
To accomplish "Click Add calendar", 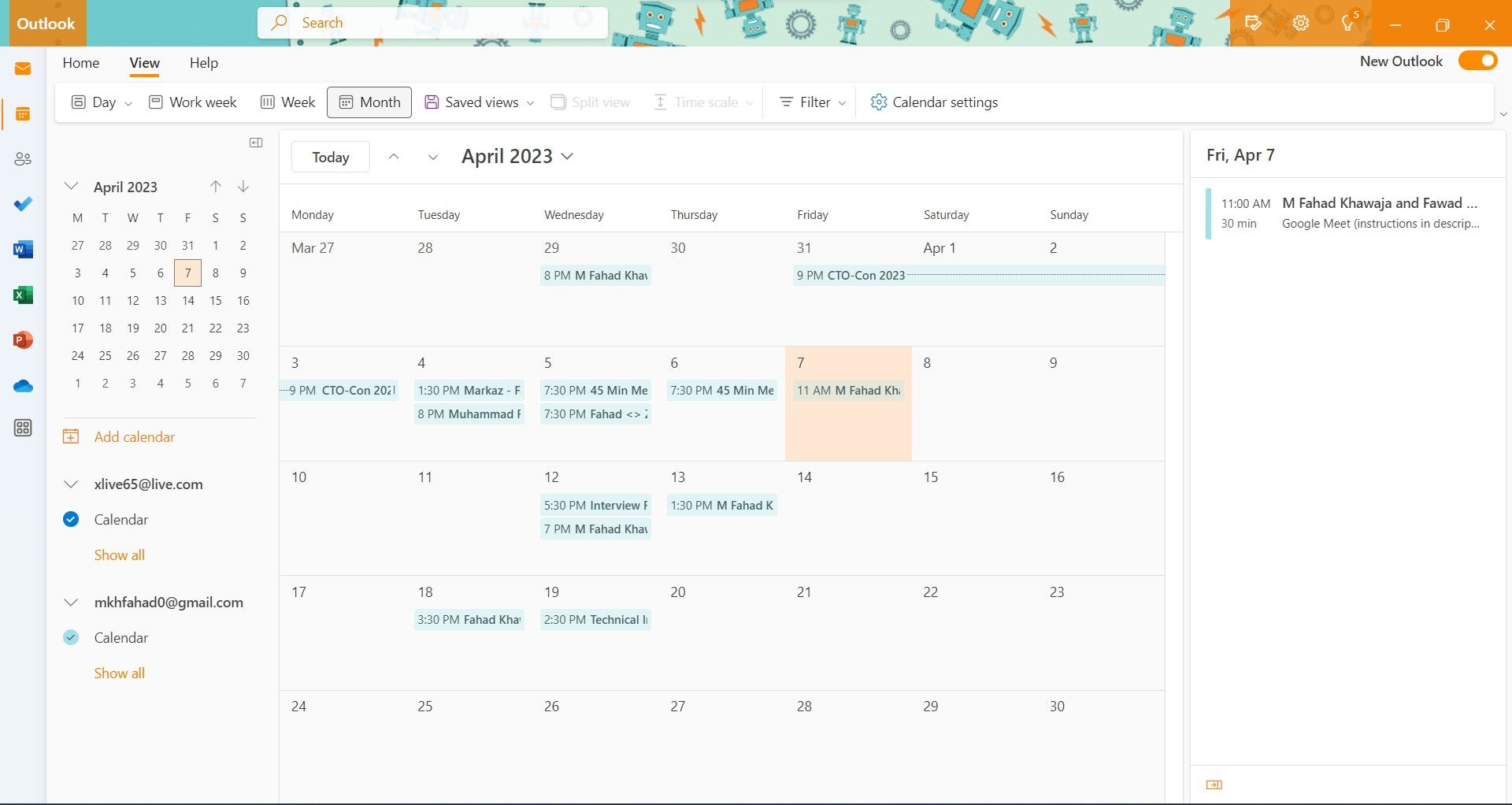I will [x=133, y=436].
